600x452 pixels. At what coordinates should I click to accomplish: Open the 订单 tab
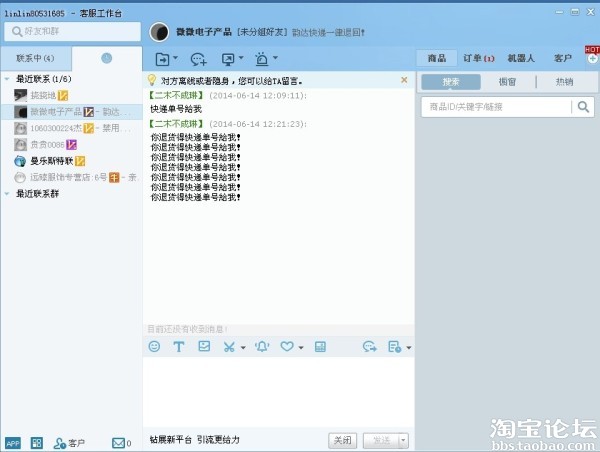[x=479, y=58]
